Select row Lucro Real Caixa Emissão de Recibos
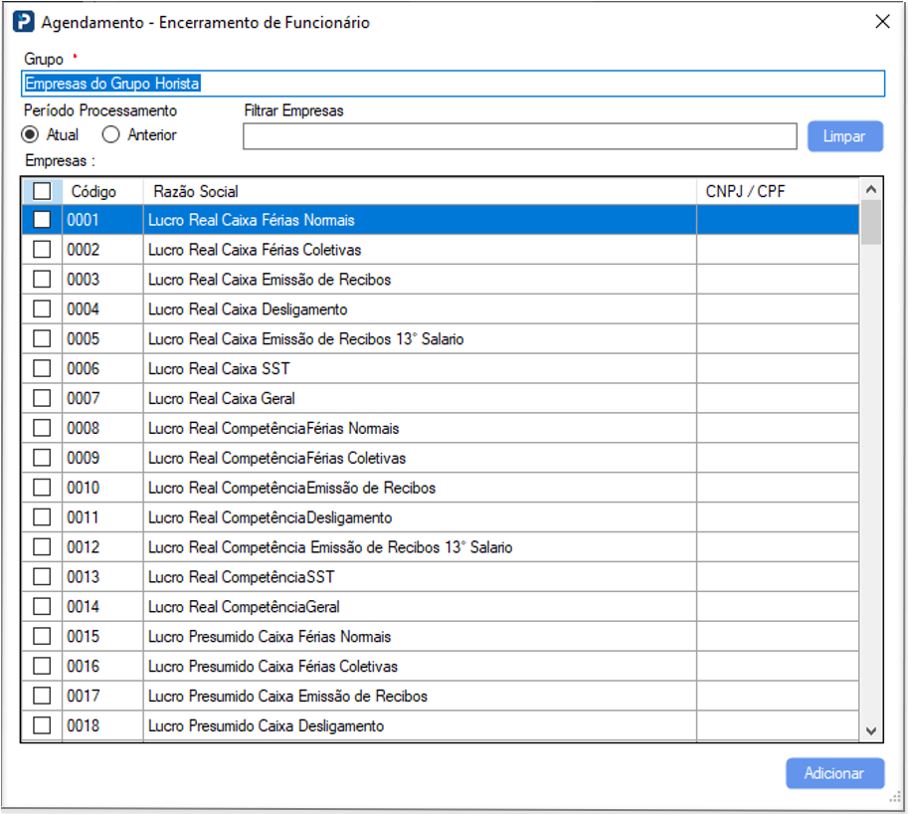The height and width of the screenshot is (814, 908). pyautogui.click(x=440, y=279)
